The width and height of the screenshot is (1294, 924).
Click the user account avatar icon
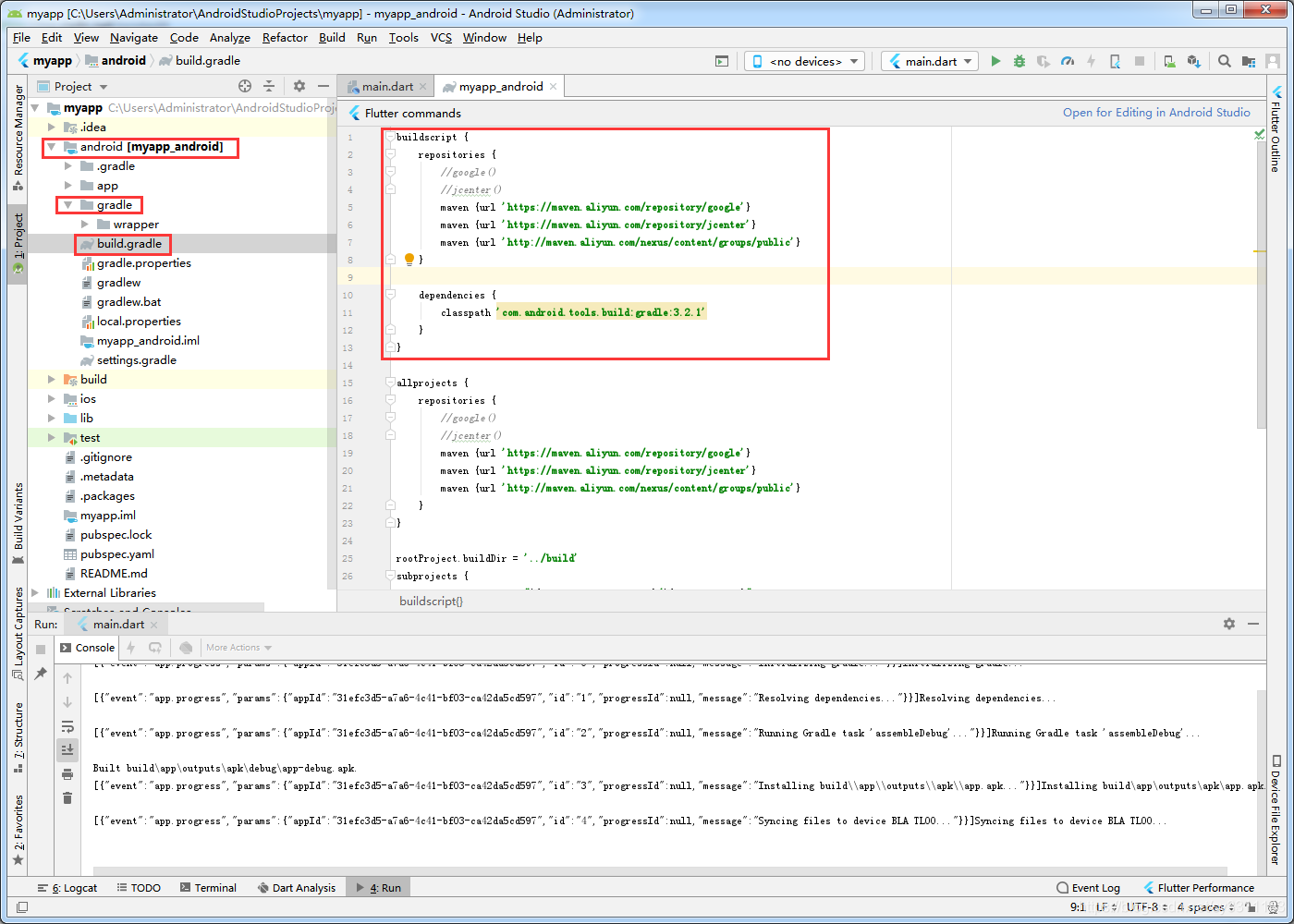tap(1273, 61)
